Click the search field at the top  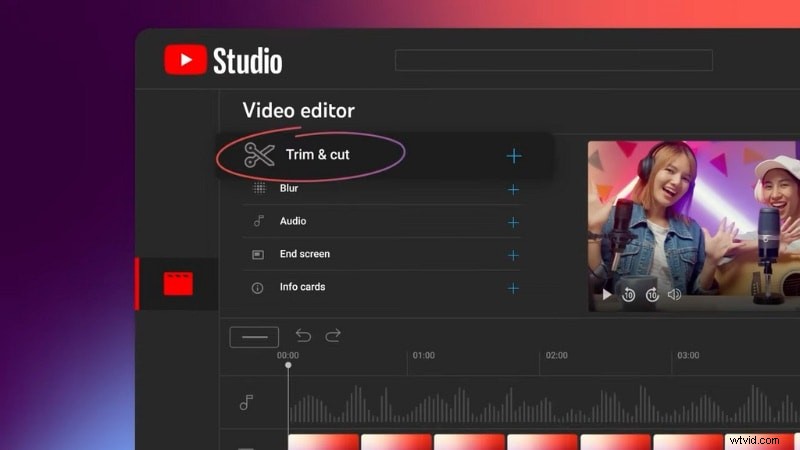[x=554, y=60]
